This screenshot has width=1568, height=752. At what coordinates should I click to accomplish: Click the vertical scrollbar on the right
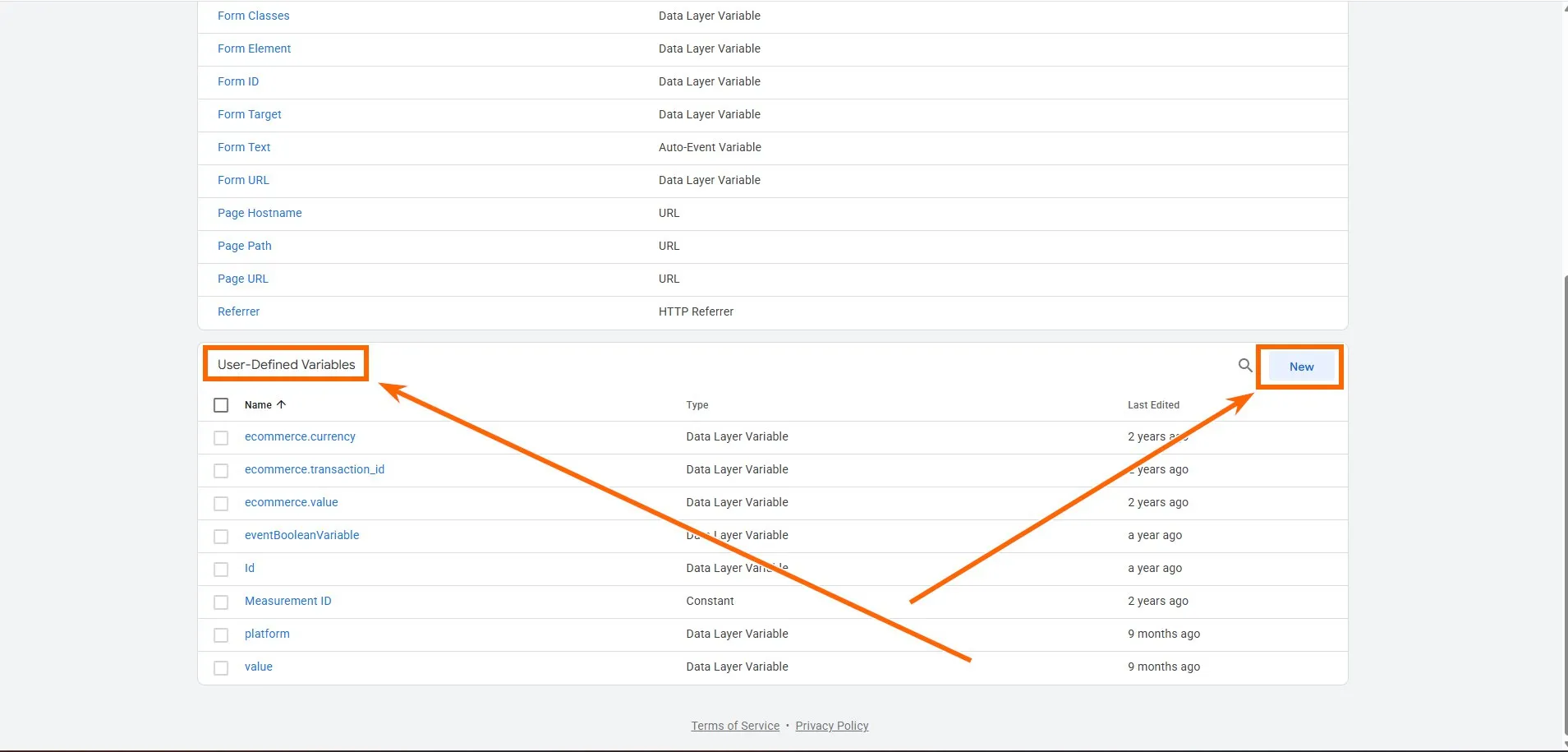click(1564, 493)
